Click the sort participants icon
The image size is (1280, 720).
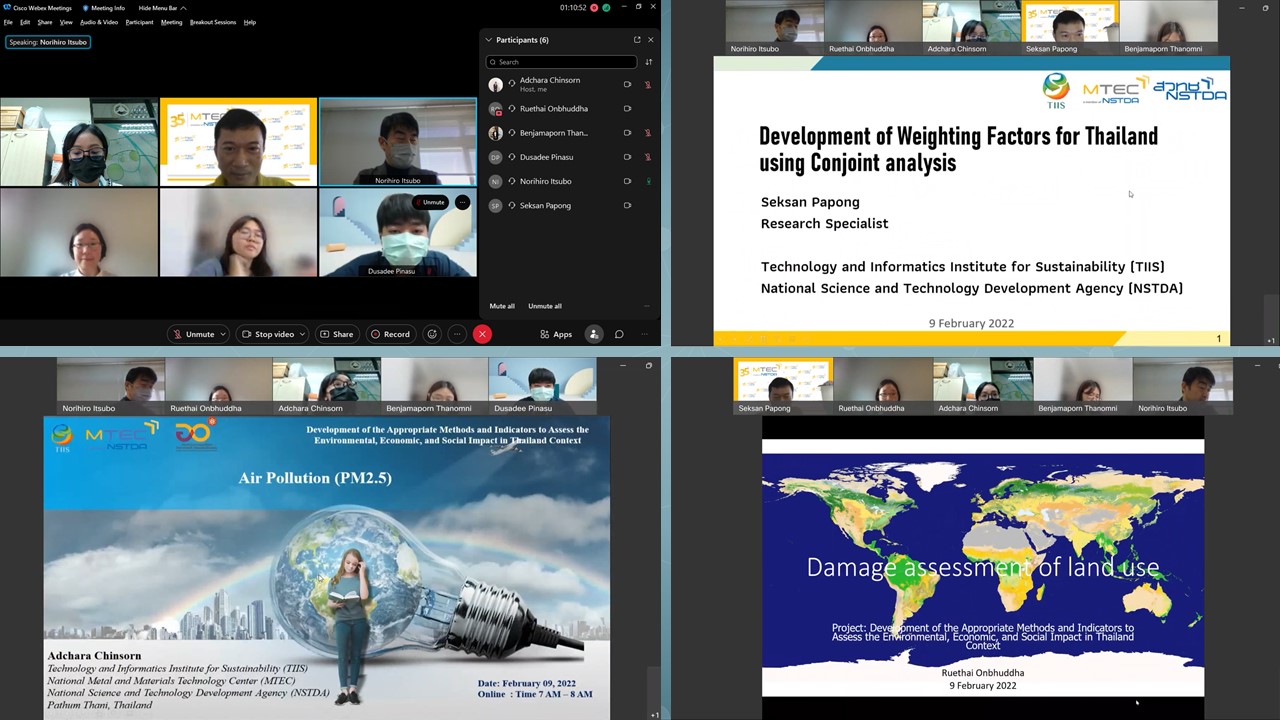648,62
